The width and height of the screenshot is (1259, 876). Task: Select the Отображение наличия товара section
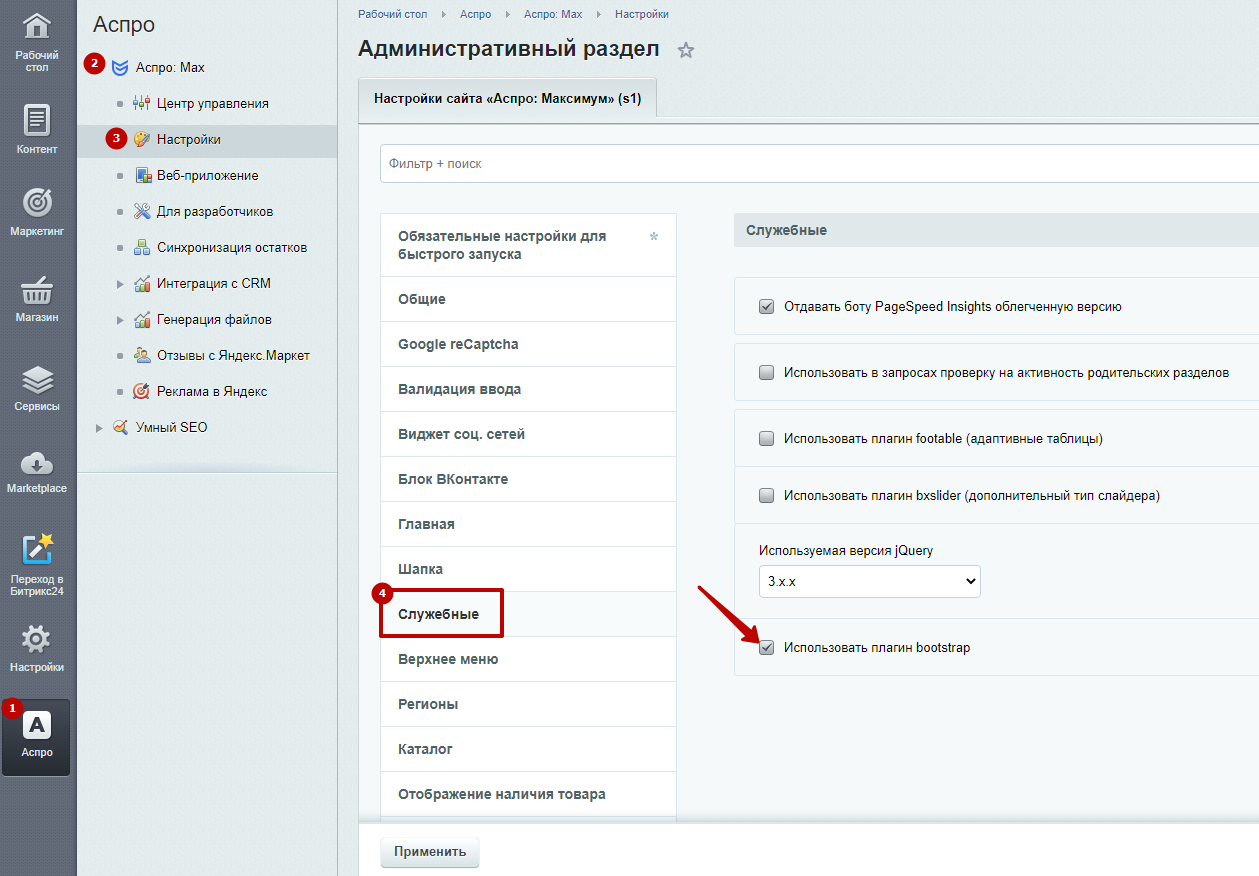(529, 794)
